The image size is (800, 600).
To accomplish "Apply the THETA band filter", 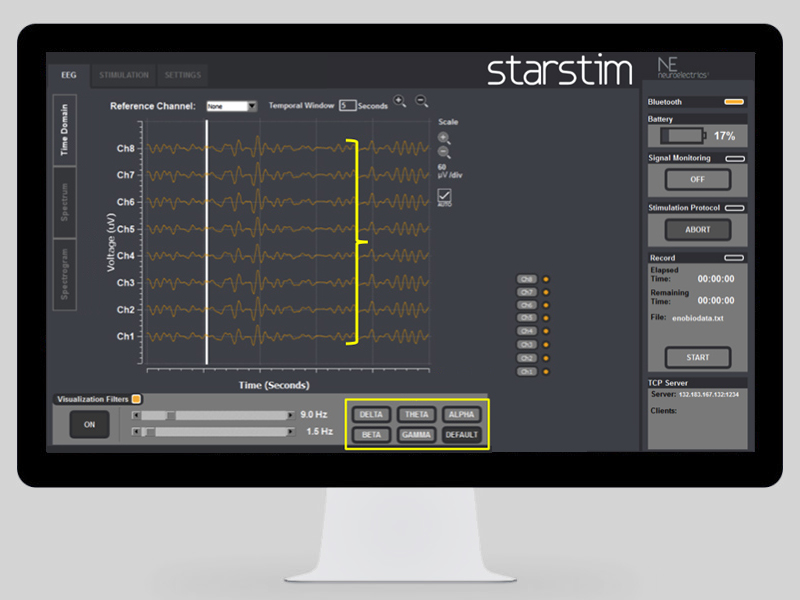I will click(x=416, y=414).
